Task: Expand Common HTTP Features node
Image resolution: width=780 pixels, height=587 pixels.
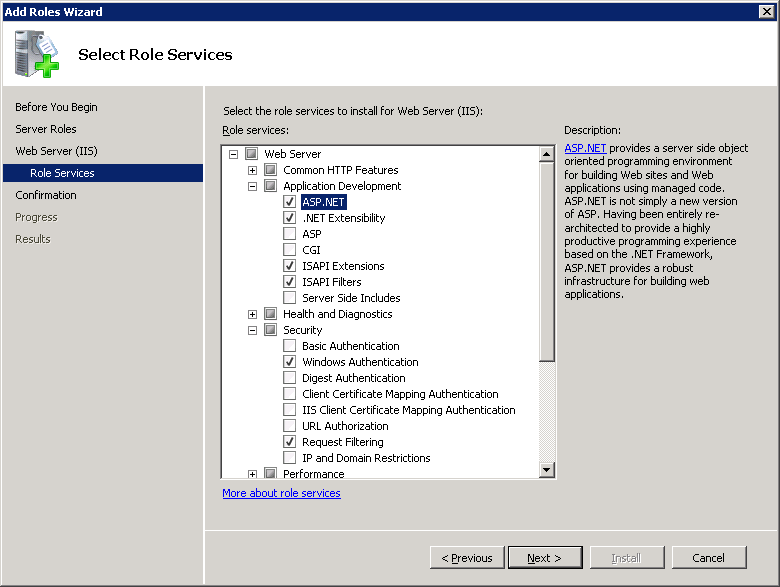Action: pos(252,170)
